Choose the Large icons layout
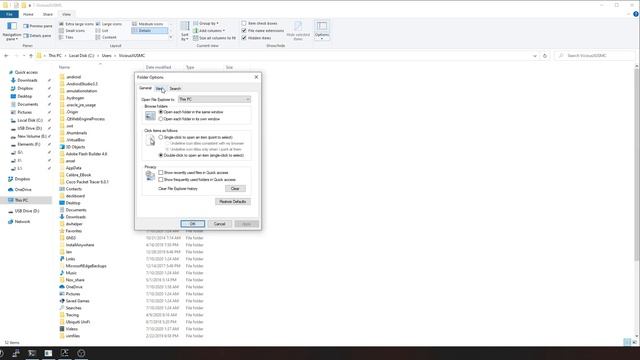This screenshot has height=360, width=640. click(x=109, y=24)
